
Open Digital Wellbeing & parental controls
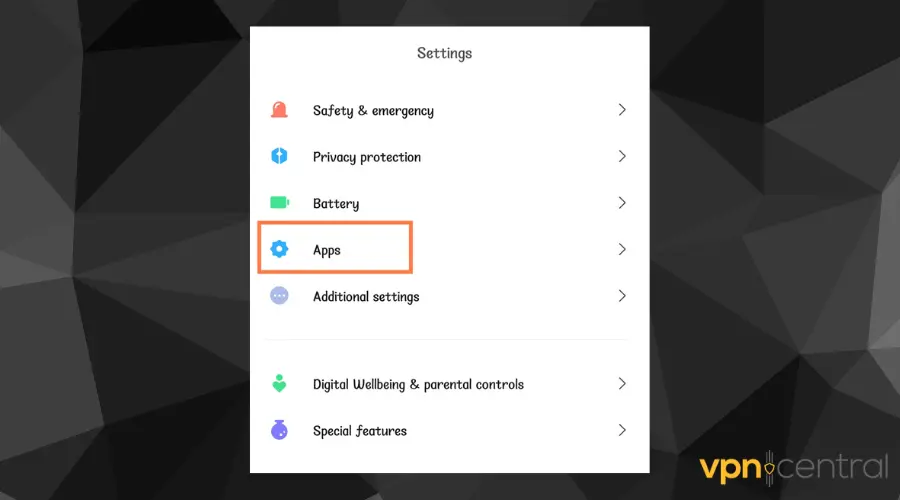coord(449,383)
